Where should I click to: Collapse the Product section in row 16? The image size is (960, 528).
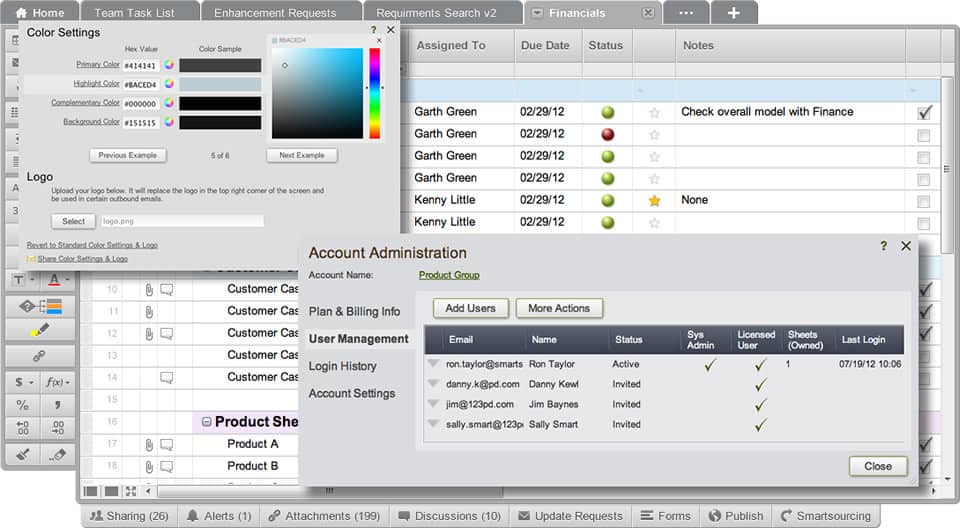(x=207, y=422)
